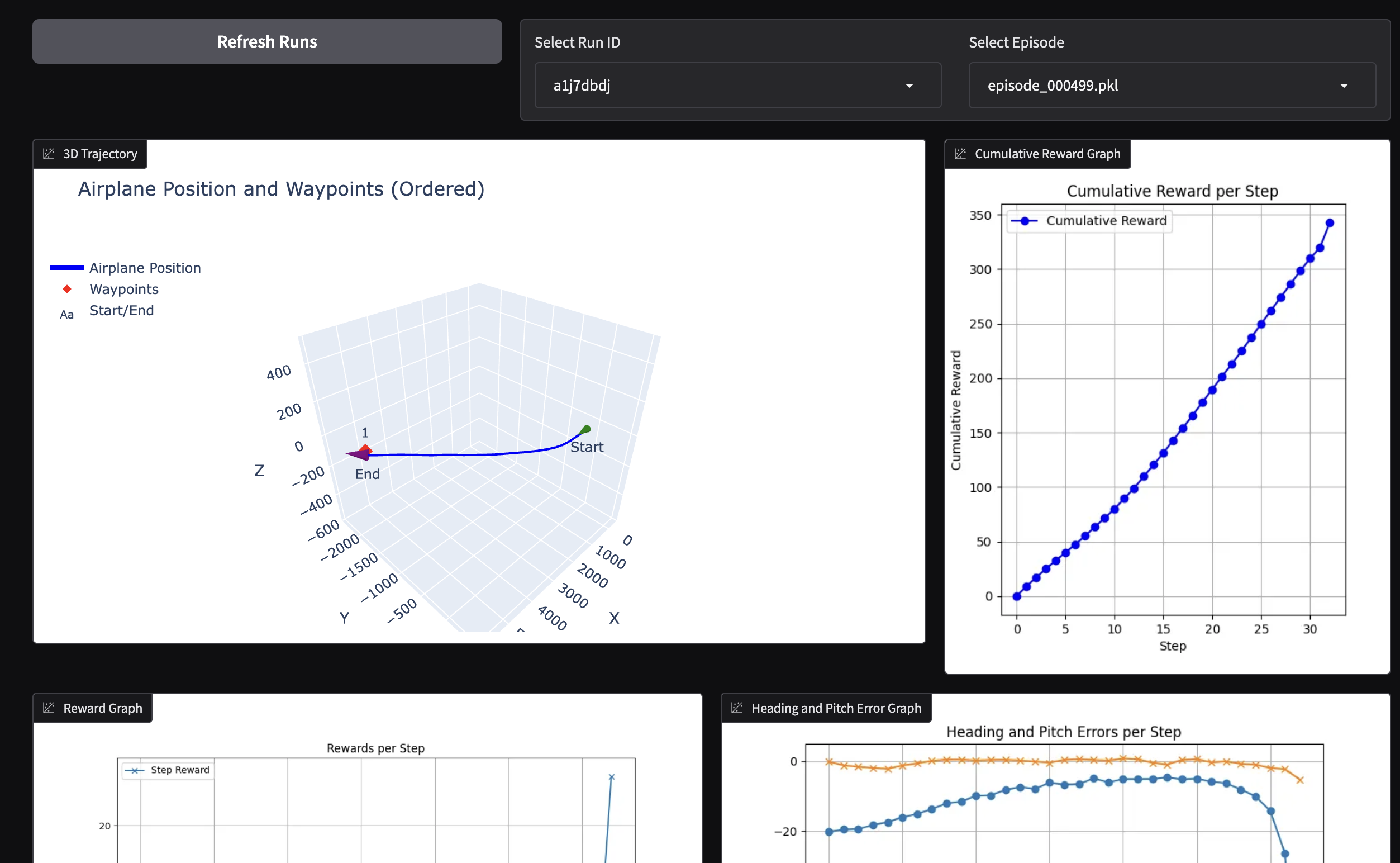
Task: Click the Aa Start/End legend icon
Action: 66,314
